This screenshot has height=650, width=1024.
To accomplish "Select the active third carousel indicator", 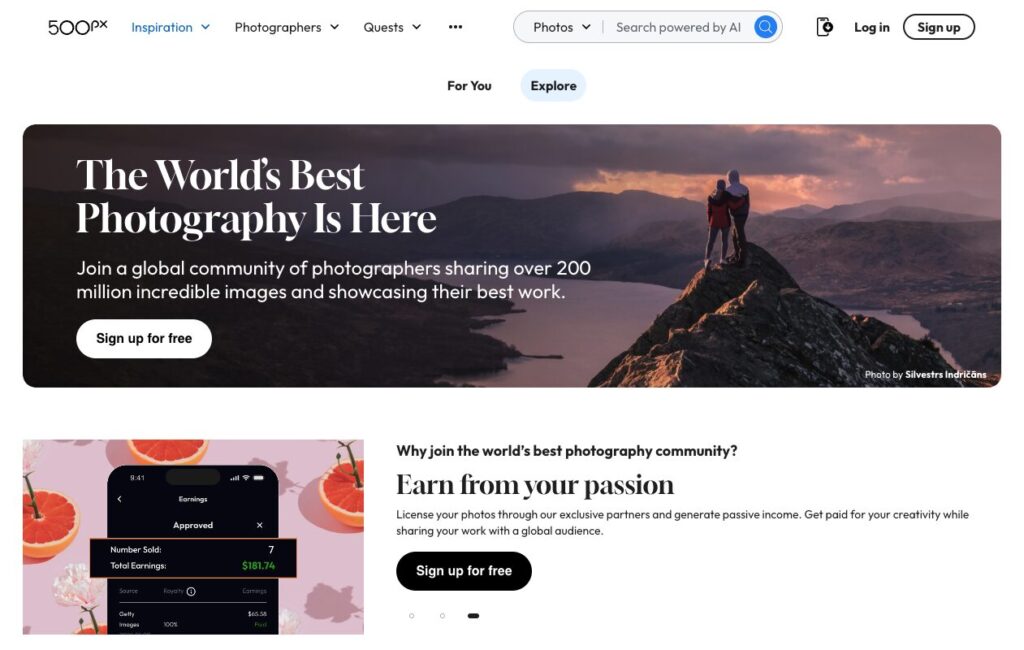I will coord(473,615).
